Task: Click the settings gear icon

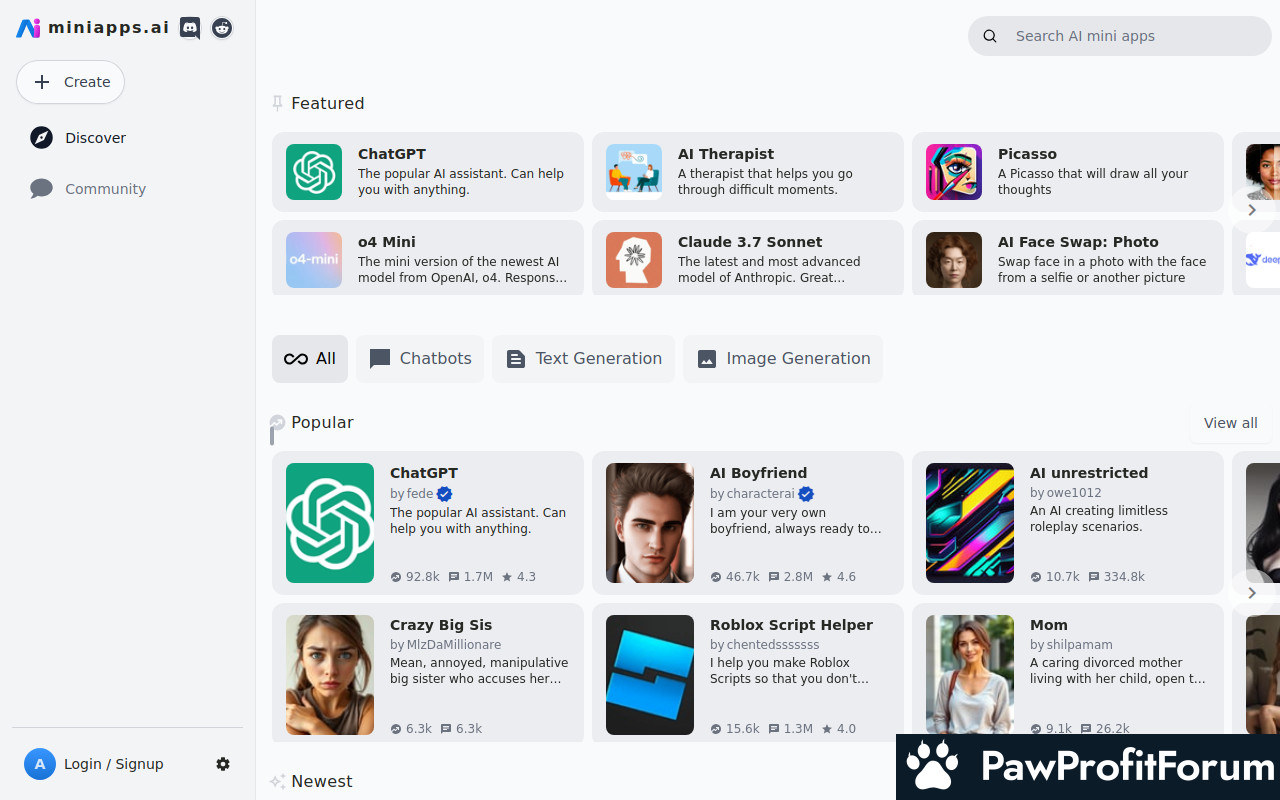Action: (223, 764)
